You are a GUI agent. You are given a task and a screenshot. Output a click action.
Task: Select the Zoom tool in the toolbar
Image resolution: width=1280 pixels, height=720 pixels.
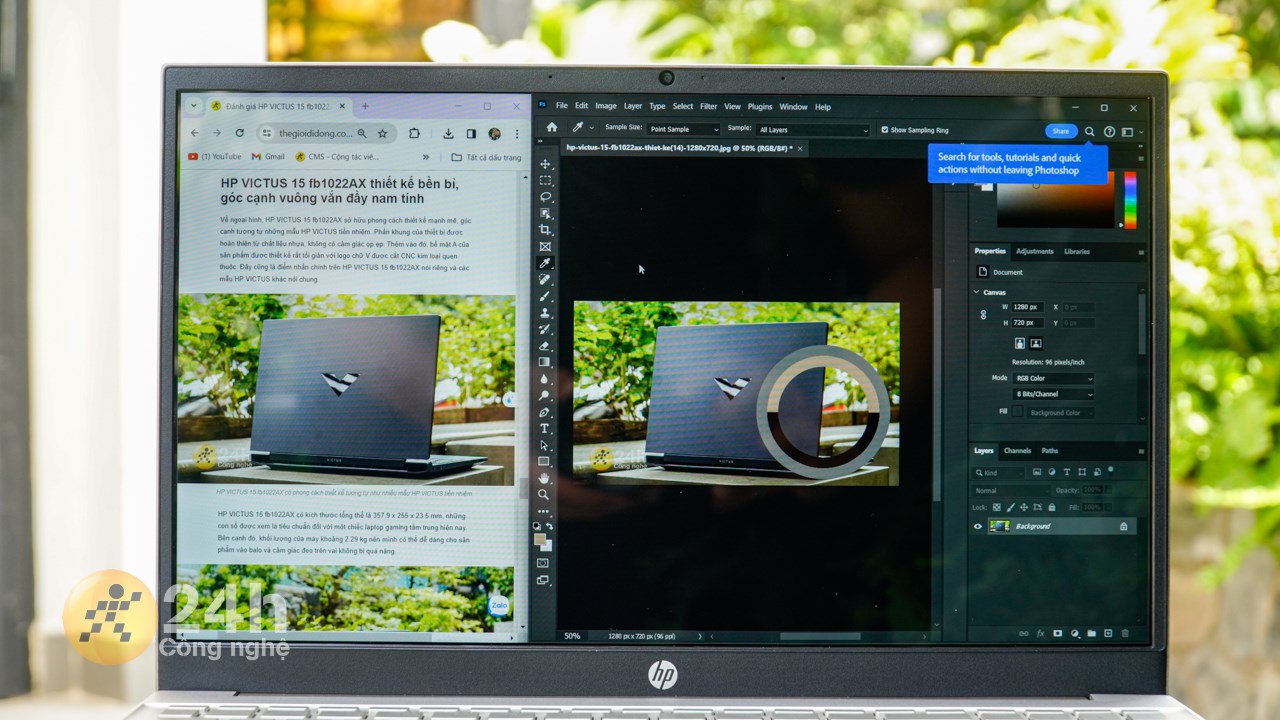tap(545, 494)
